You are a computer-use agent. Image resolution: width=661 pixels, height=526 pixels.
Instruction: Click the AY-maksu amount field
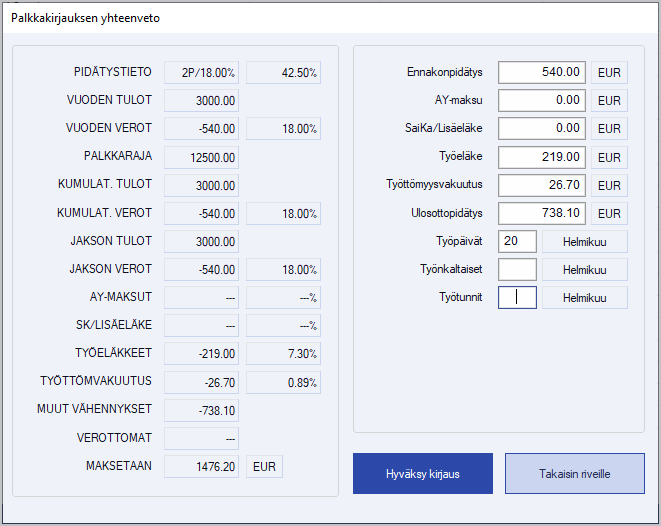pos(542,100)
